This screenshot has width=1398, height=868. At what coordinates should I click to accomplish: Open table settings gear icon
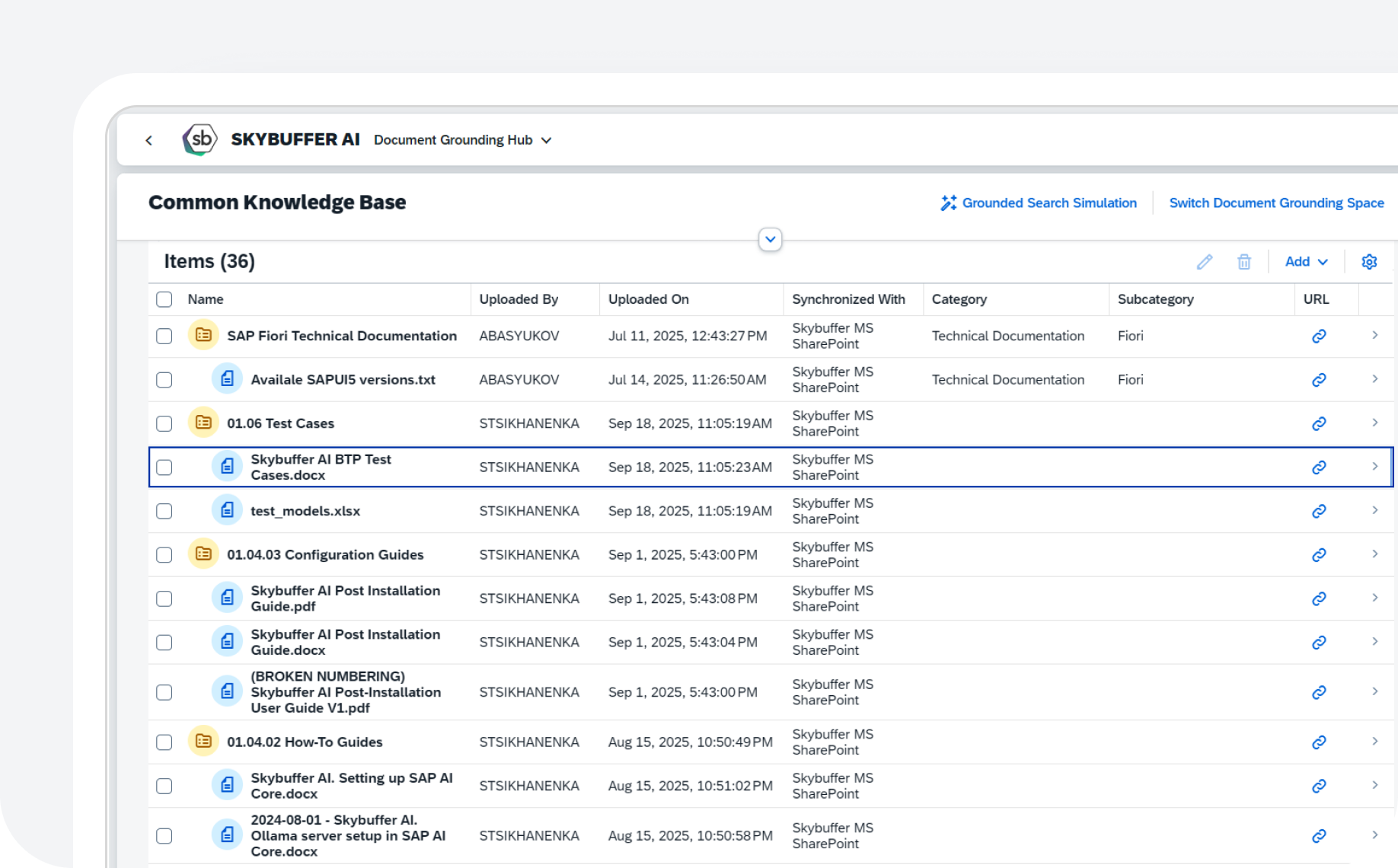(x=1368, y=262)
